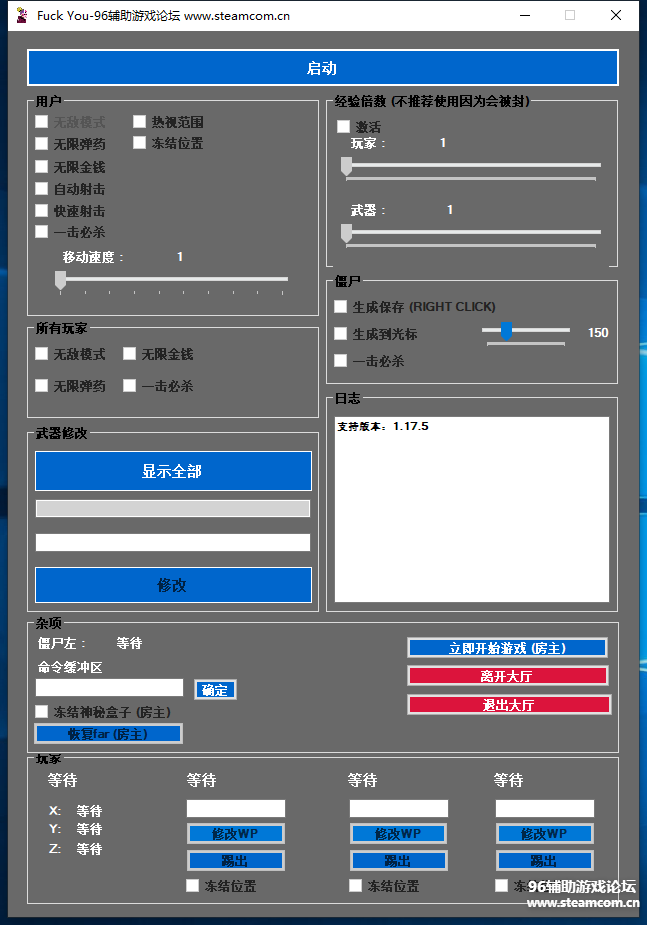The height and width of the screenshot is (925, 647).
Task: Enable the 热视范围 checkbox
Action: [139, 122]
